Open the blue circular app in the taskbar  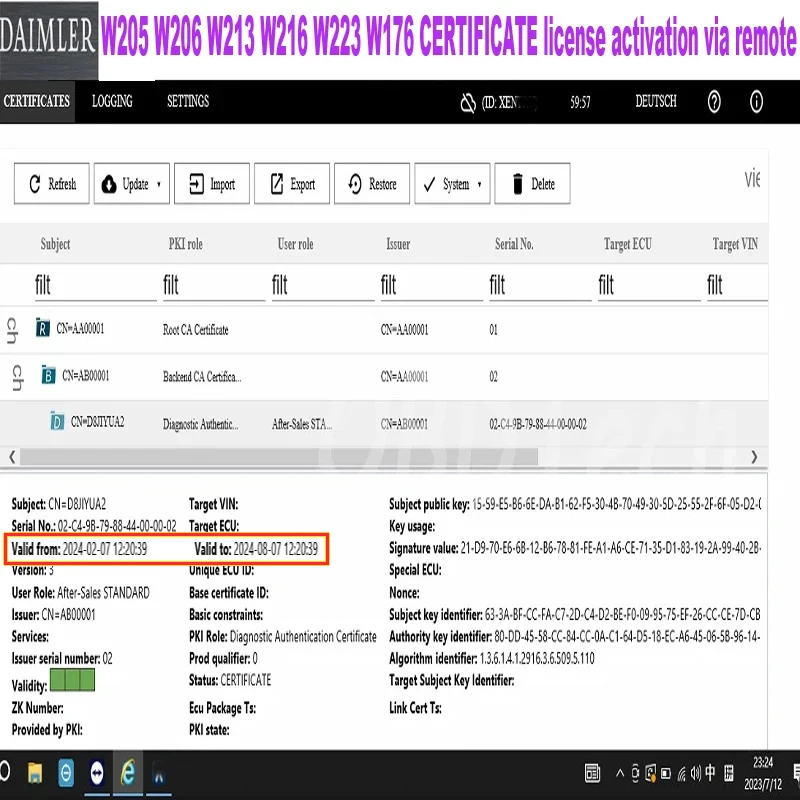tap(65, 773)
